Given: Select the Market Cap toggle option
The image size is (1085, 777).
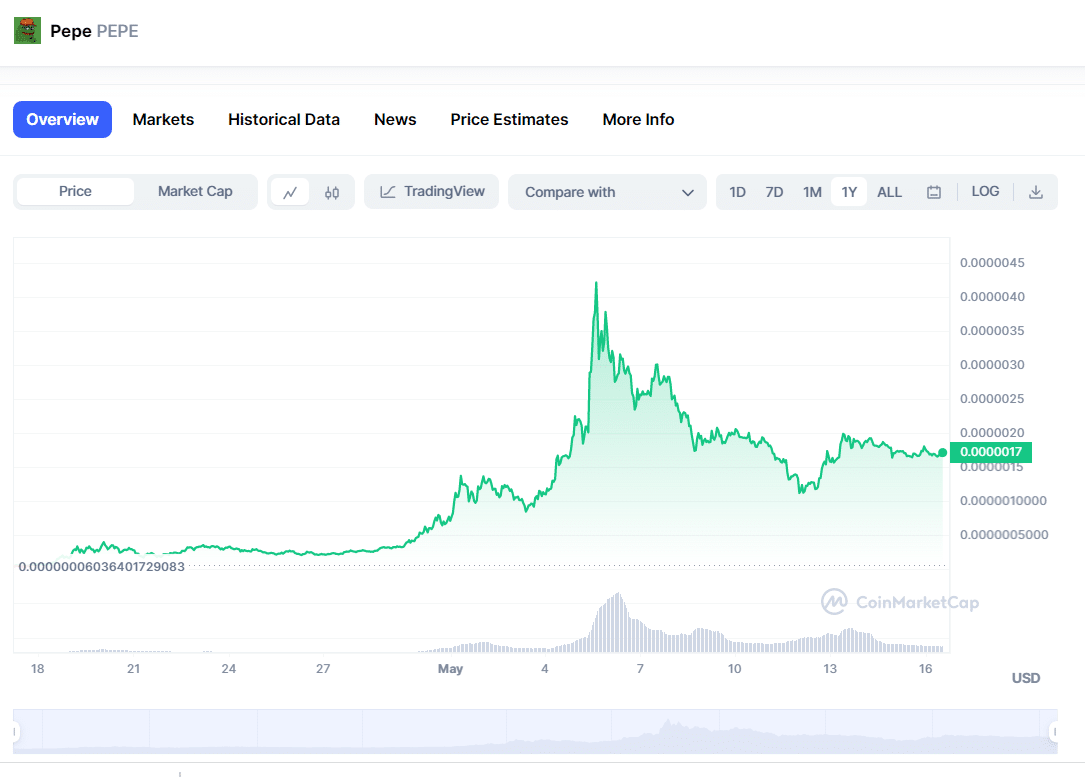Looking at the screenshot, I should [195, 192].
